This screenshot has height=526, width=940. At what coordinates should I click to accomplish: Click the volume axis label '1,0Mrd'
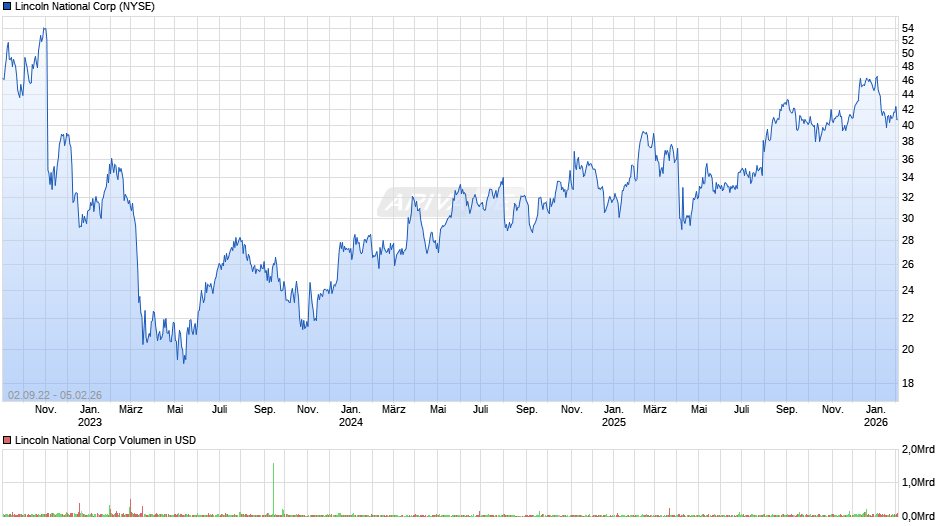(x=918, y=483)
